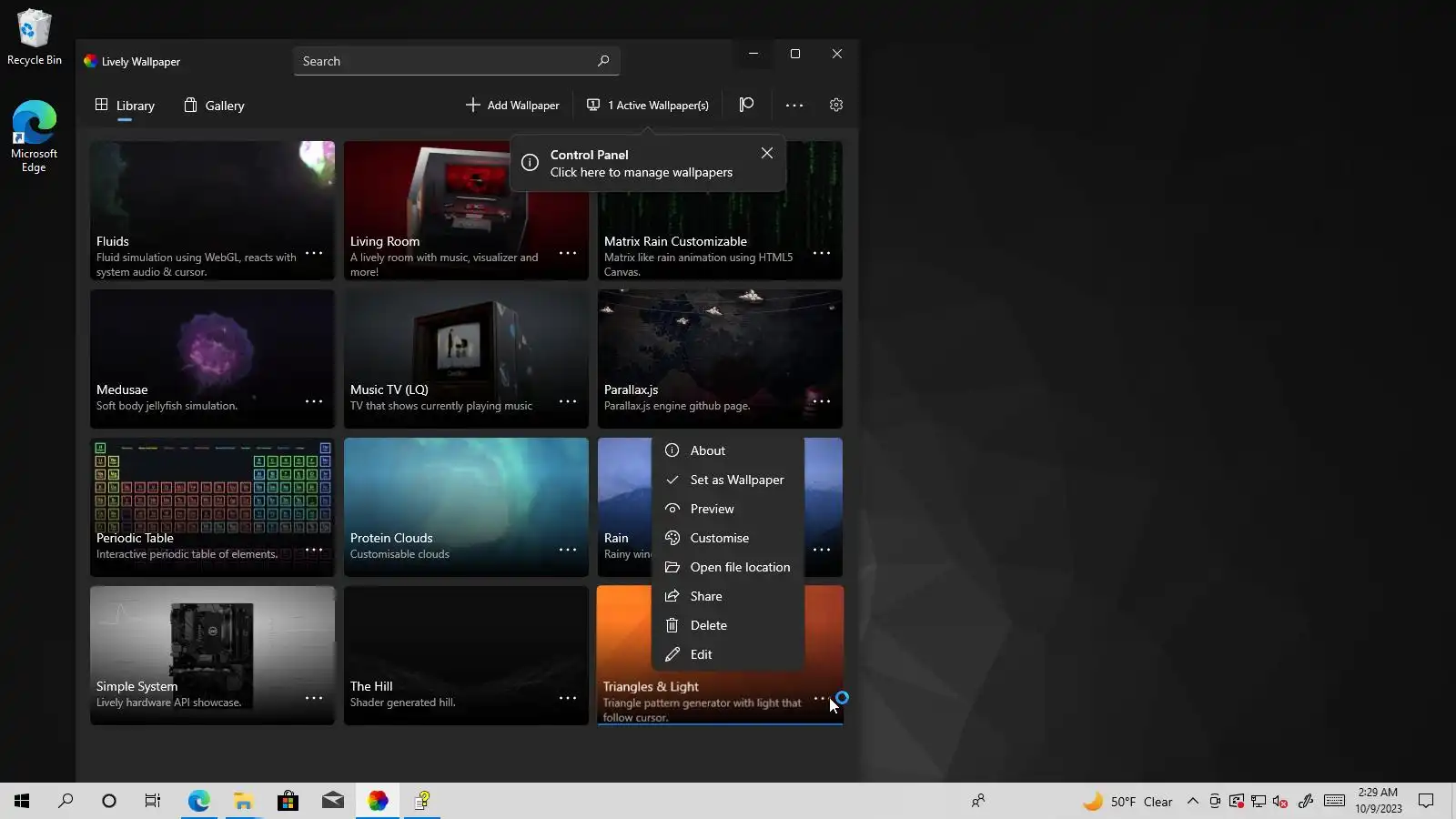Select the Periodic Table wallpaper thumbnail
The width and height of the screenshot is (1456, 819).
tap(212, 507)
